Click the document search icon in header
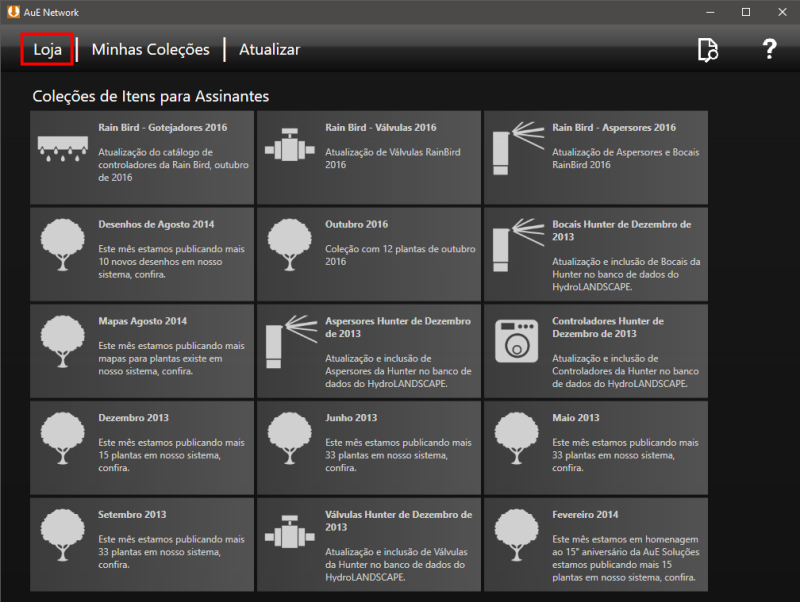 click(708, 50)
